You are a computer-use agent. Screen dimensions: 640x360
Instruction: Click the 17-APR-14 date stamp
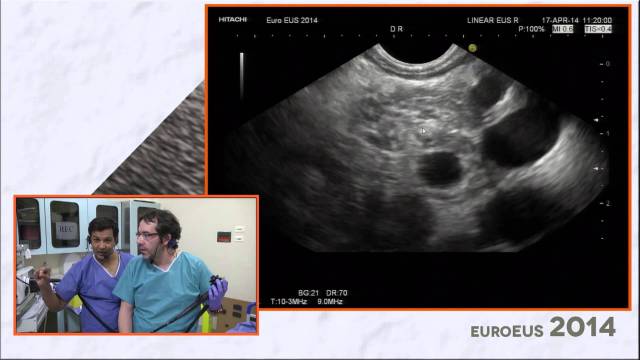(x=560, y=20)
